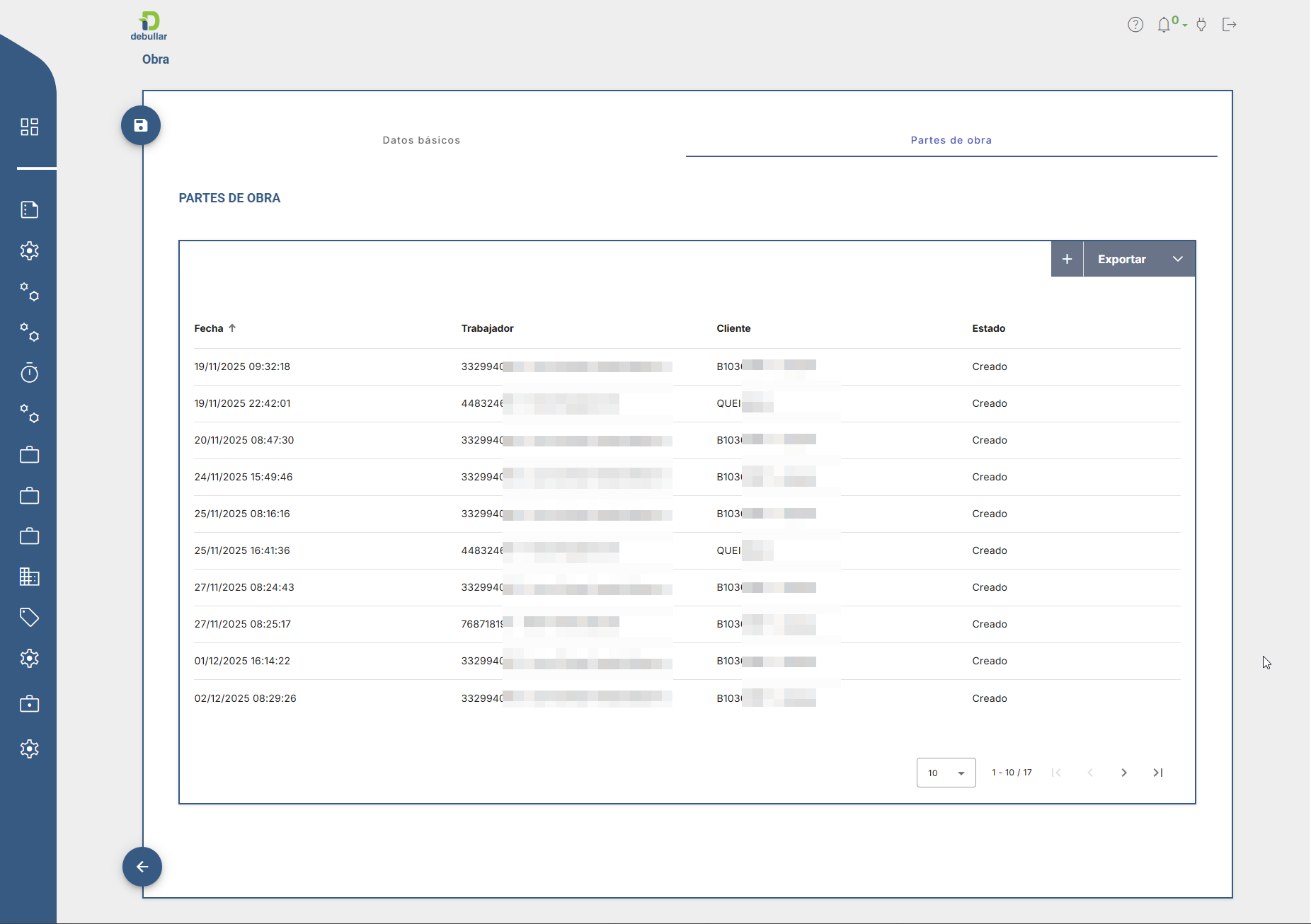Switch to the Datos básicos tab
Viewport: 1311px width, 924px height.
point(421,140)
